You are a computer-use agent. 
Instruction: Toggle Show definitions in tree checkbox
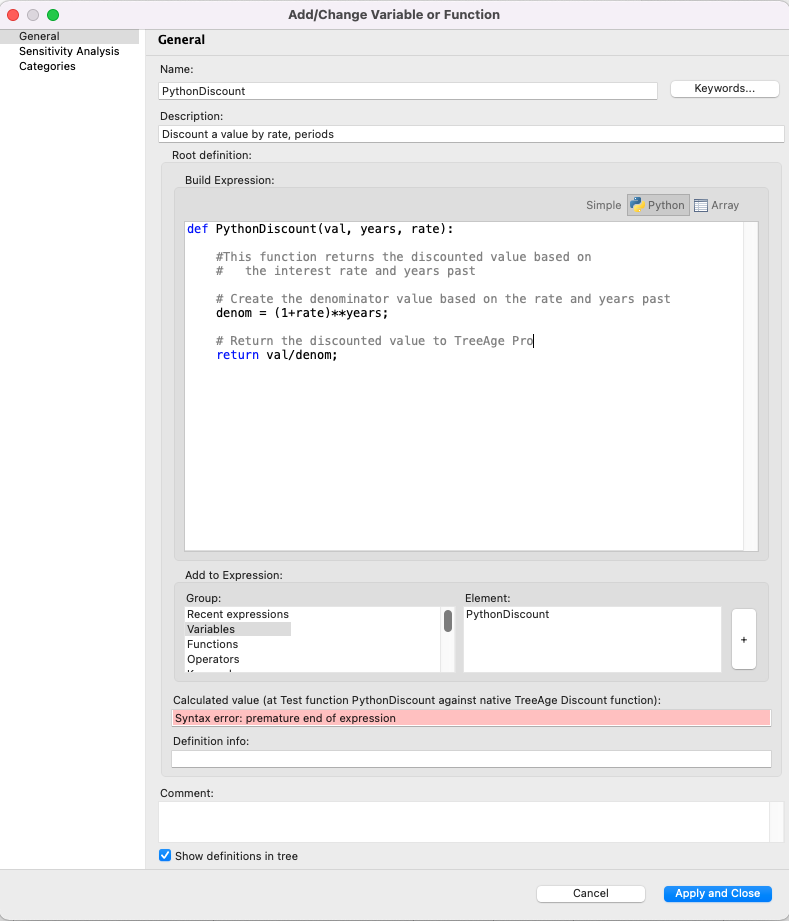point(165,856)
